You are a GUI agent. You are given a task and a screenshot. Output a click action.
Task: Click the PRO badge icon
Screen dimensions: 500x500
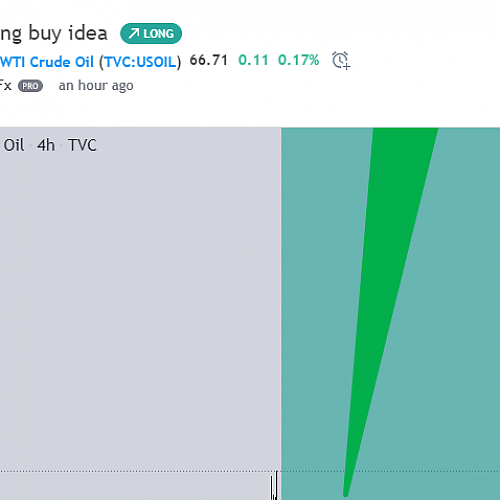pyautogui.click(x=30, y=86)
